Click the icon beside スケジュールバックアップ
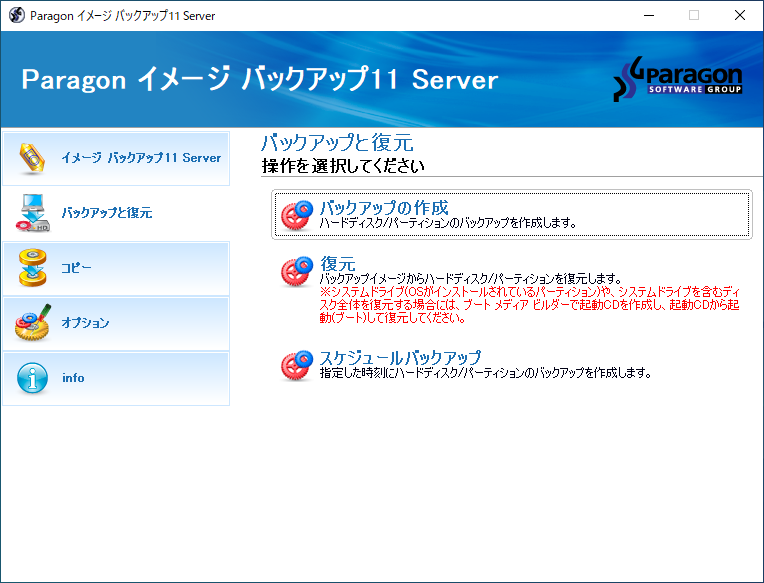 click(x=297, y=365)
